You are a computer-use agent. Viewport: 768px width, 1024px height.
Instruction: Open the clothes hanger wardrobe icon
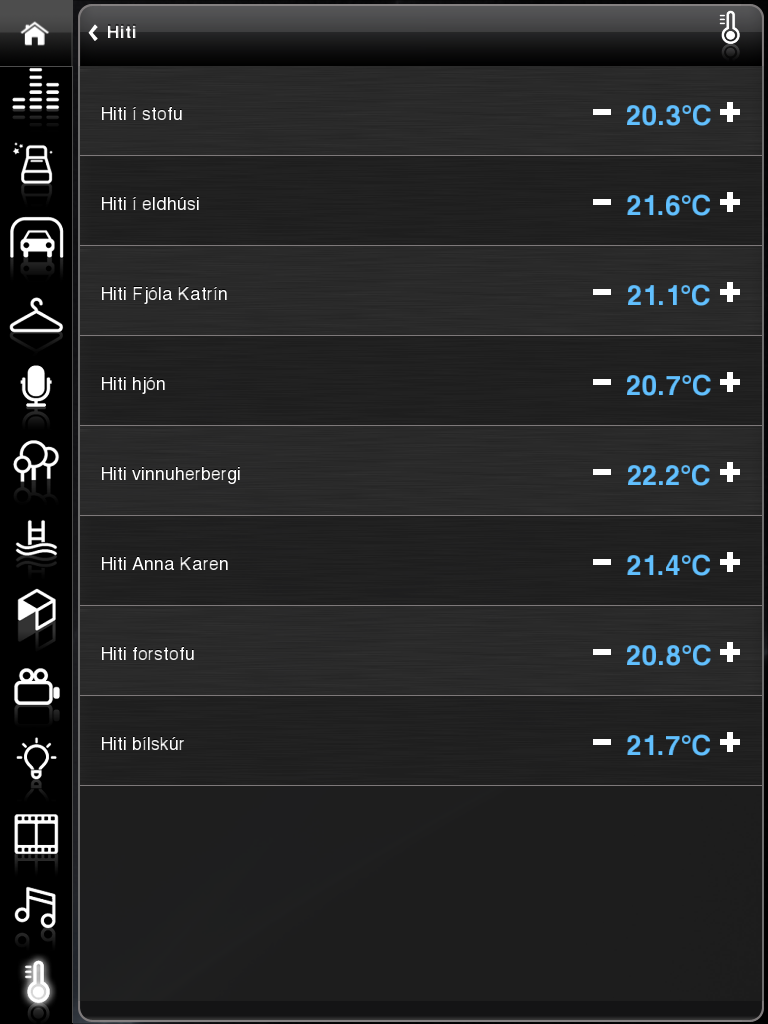click(x=37, y=315)
